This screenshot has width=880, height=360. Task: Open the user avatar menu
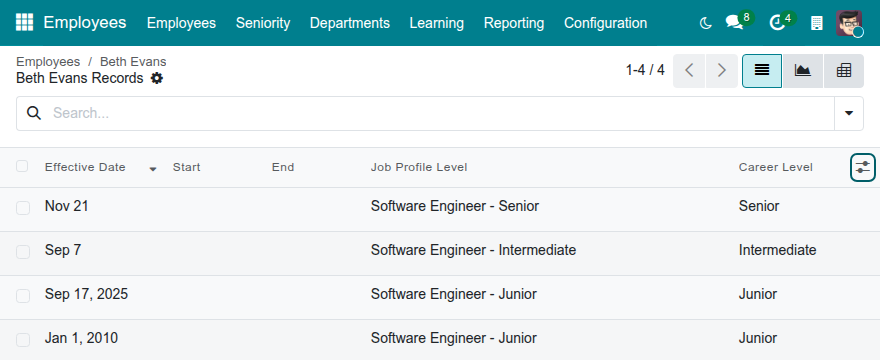[849, 23]
